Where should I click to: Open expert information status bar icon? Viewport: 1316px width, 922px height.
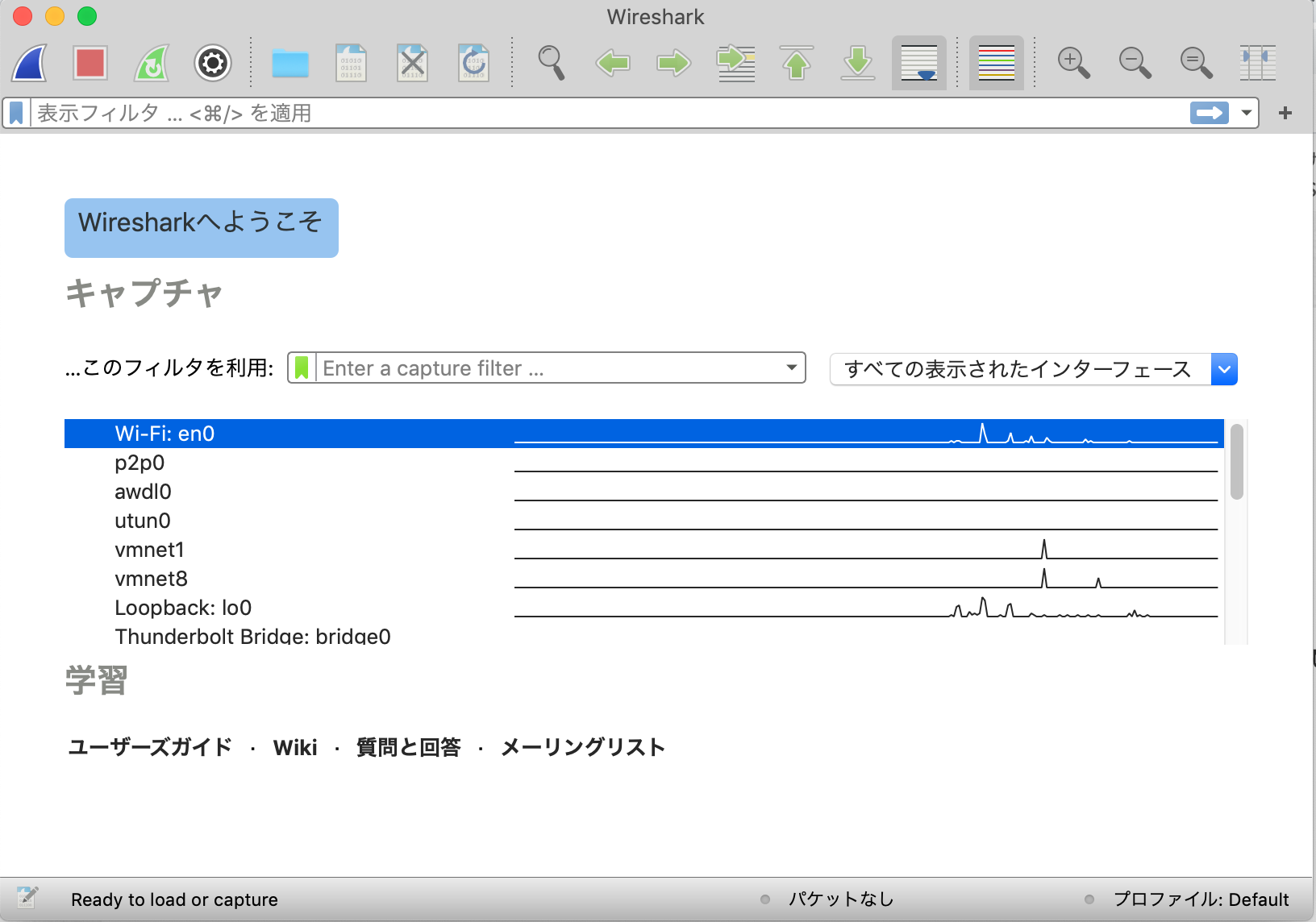pyautogui.click(x=27, y=898)
